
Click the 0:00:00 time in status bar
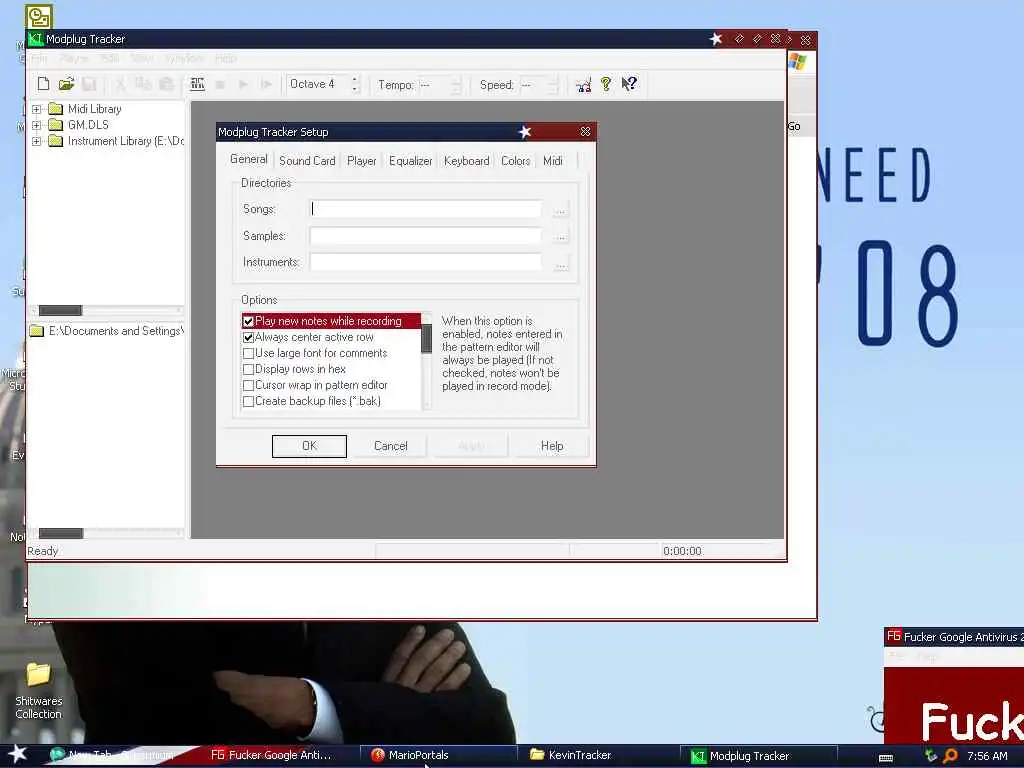click(x=682, y=551)
